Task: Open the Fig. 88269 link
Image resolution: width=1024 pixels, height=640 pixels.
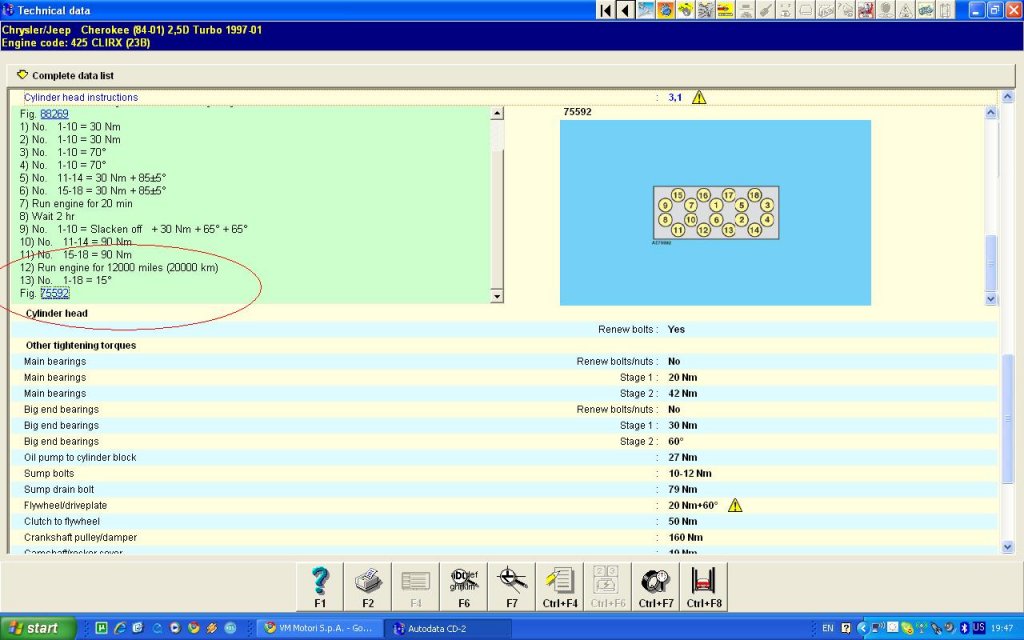Action: point(54,114)
